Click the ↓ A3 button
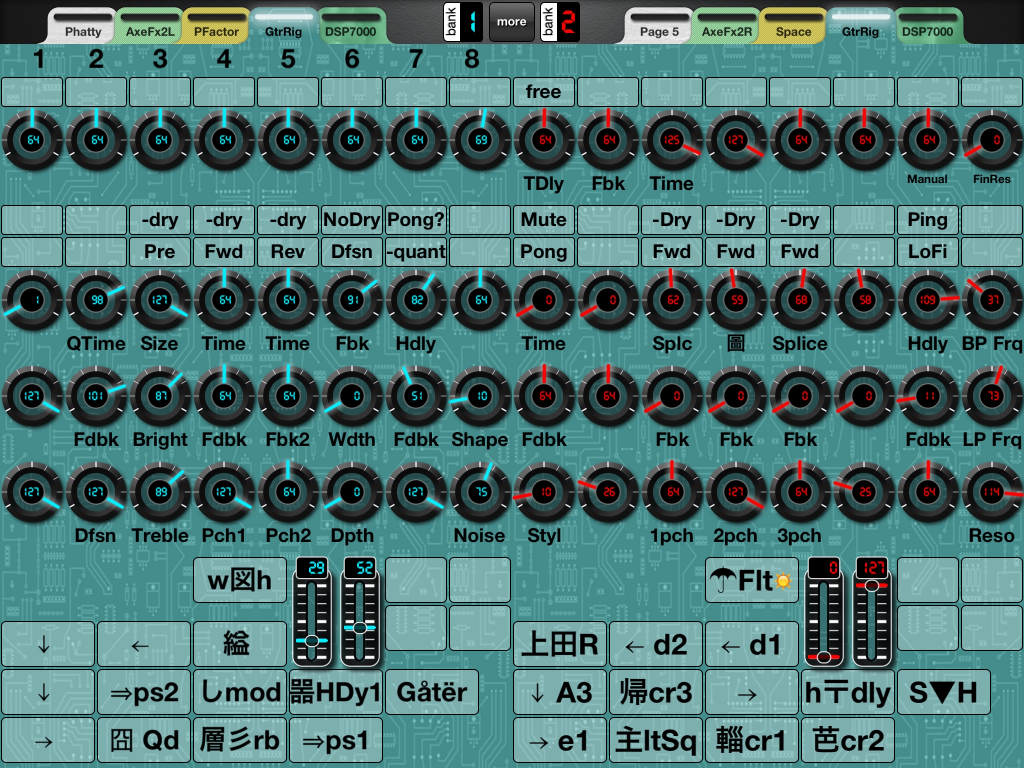Image resolution: width=1024 pixels, height=768 pixels. click(560, 692)
